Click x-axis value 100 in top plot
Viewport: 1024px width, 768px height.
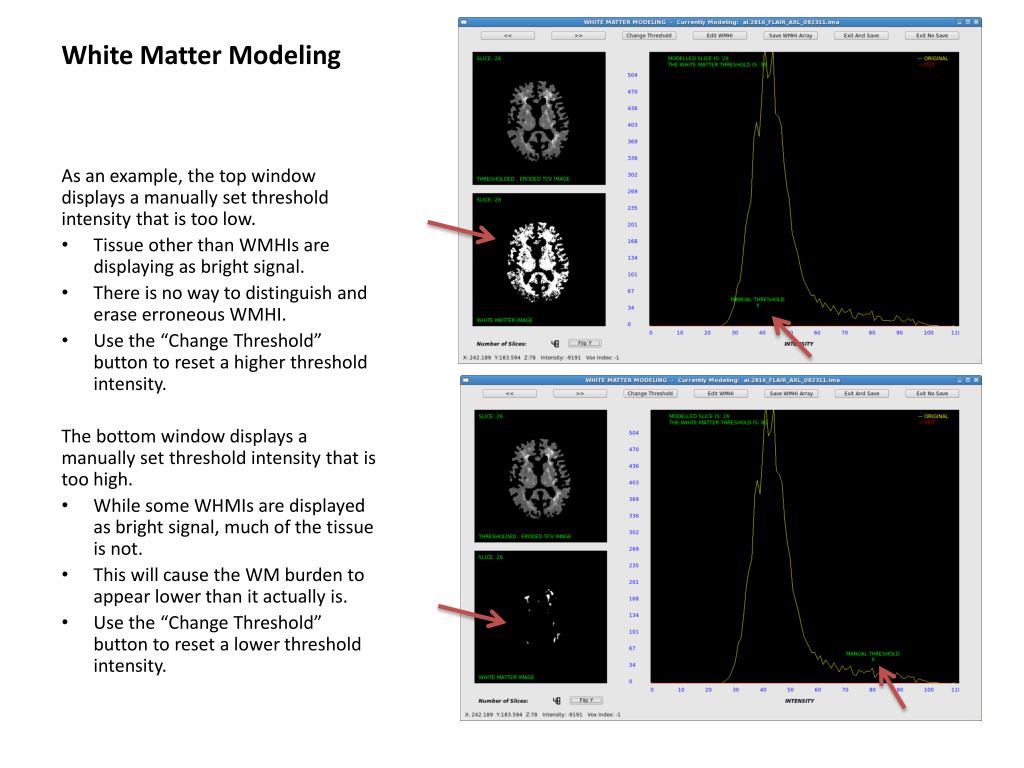(928, 333)
